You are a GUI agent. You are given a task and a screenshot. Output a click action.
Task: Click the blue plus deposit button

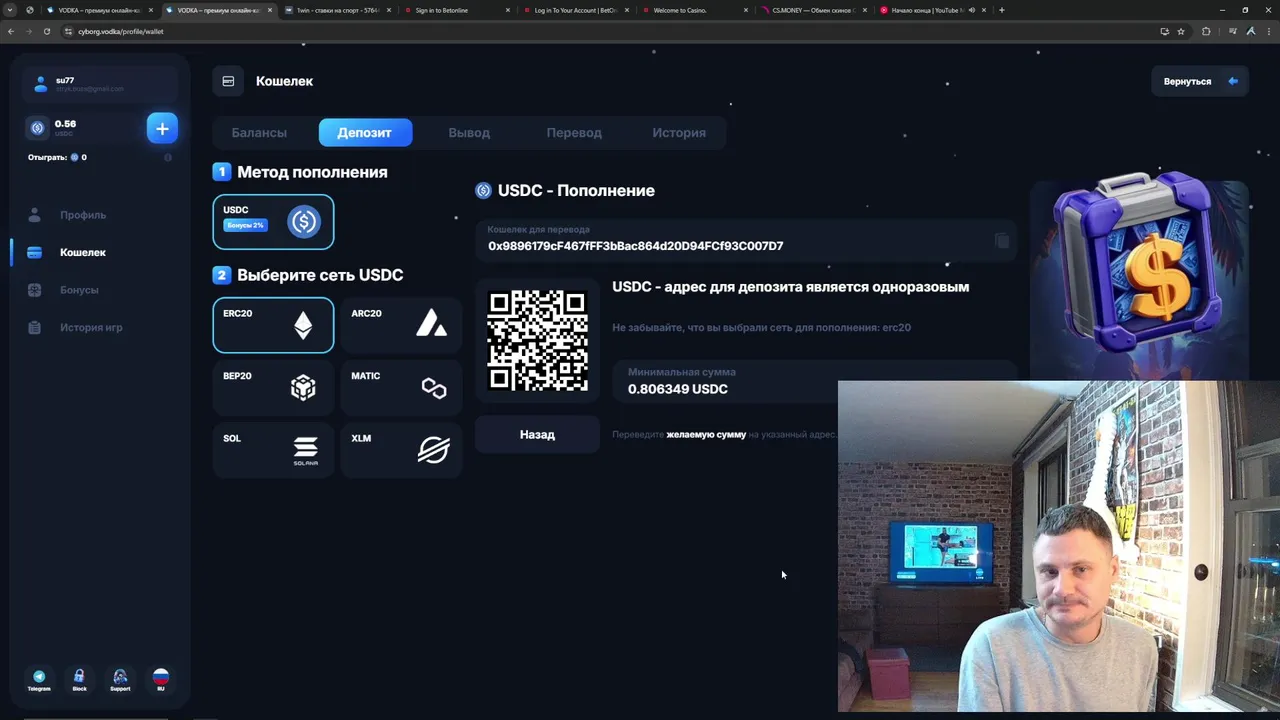tap(162, 128)
